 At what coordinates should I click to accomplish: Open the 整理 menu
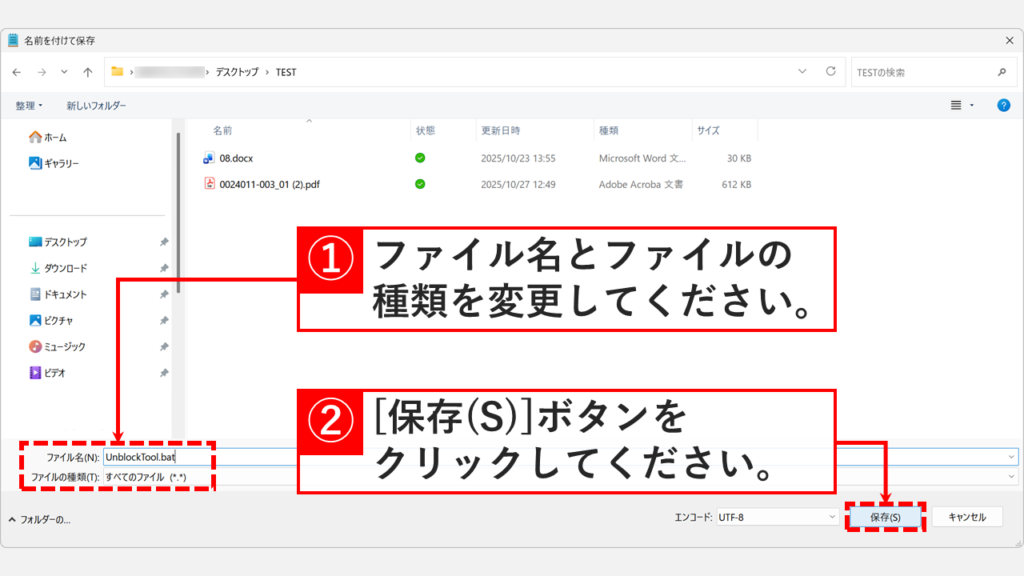click(29, 105)
